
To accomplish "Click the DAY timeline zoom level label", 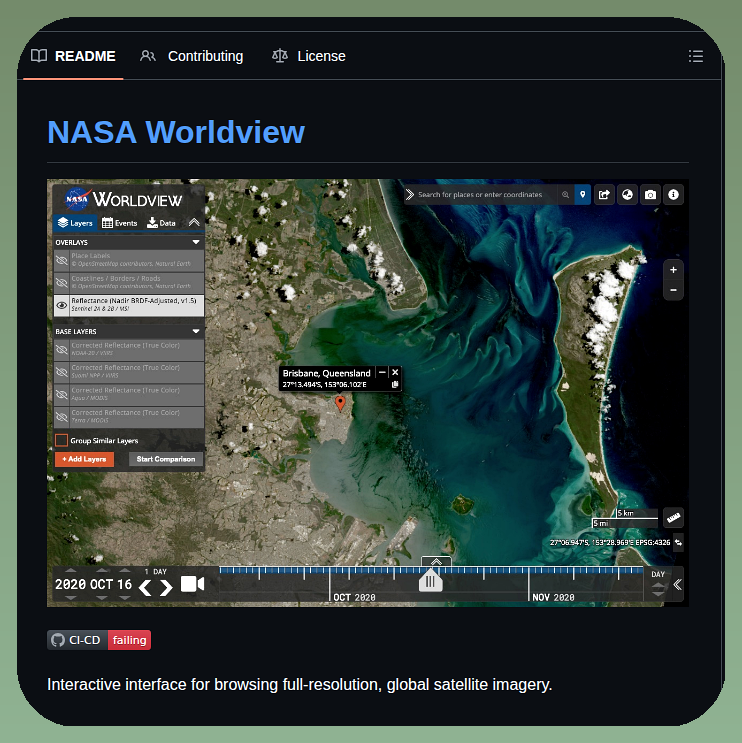I will (658, 574).
